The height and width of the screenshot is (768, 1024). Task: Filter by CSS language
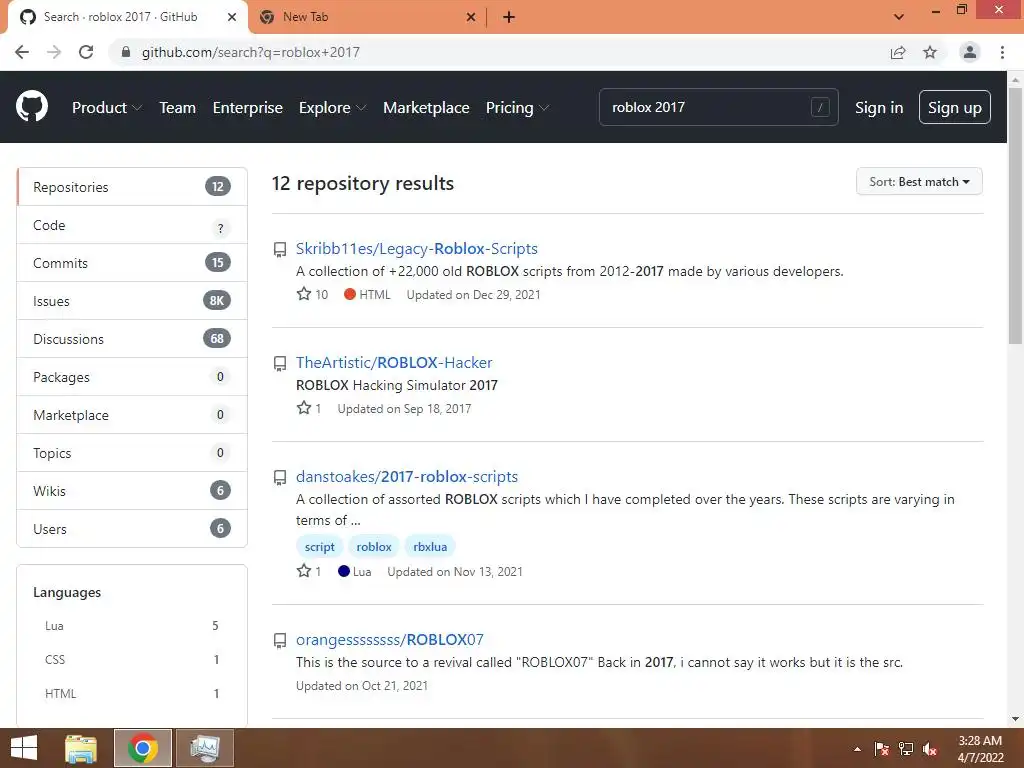tap(132, 660)
